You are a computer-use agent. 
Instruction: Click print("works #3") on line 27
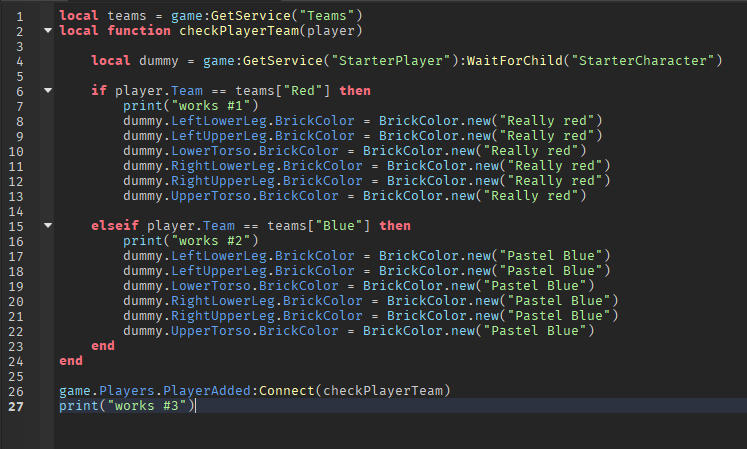tap(127, 406)
